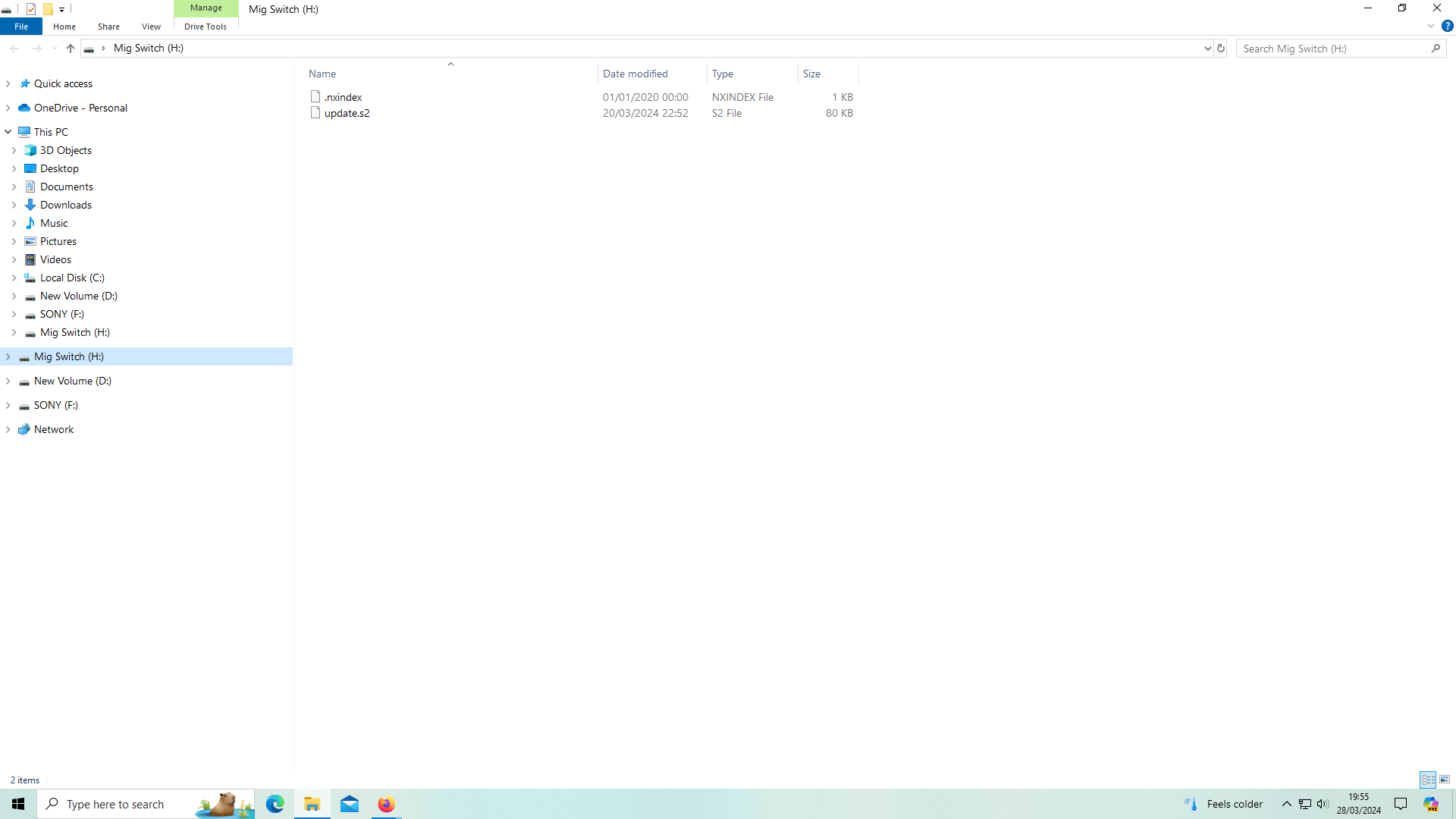Select Local Disk (C:) drive
This screenshot has width=1456, height=819.
(72, 278)
